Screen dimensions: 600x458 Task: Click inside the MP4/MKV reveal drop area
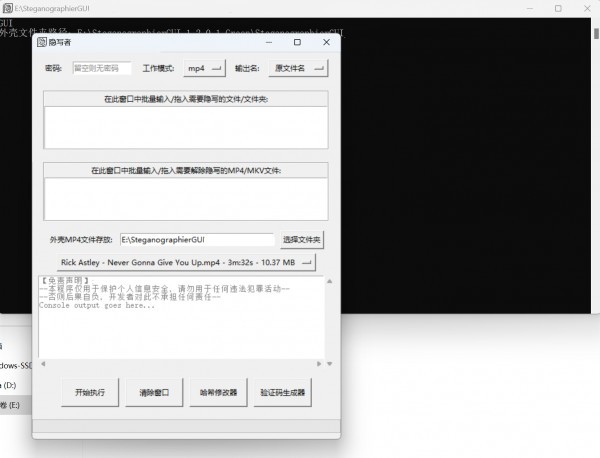pos(186,198)
